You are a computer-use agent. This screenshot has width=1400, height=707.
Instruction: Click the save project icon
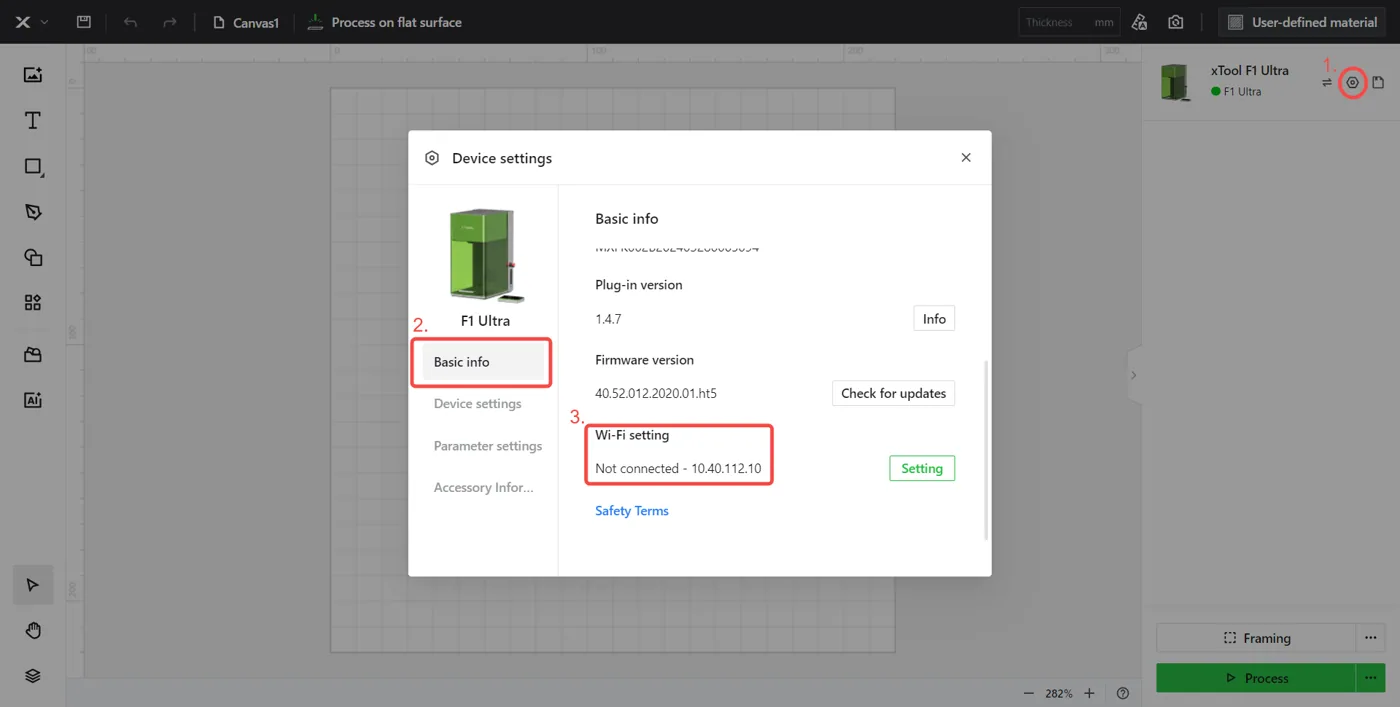tap(85, 22)
